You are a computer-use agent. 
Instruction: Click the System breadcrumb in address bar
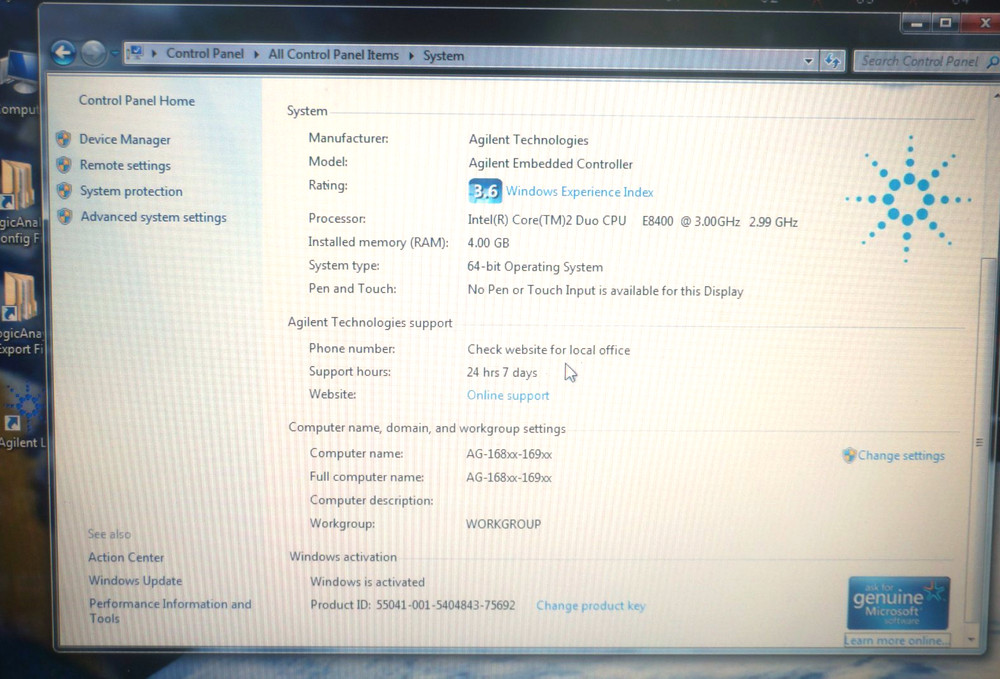tap(443, 56)
